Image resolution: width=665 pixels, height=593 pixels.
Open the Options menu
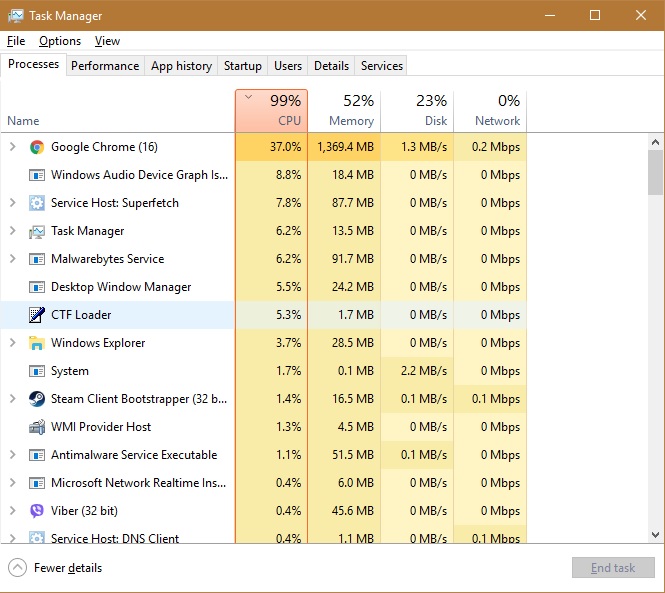click(60, 41)
